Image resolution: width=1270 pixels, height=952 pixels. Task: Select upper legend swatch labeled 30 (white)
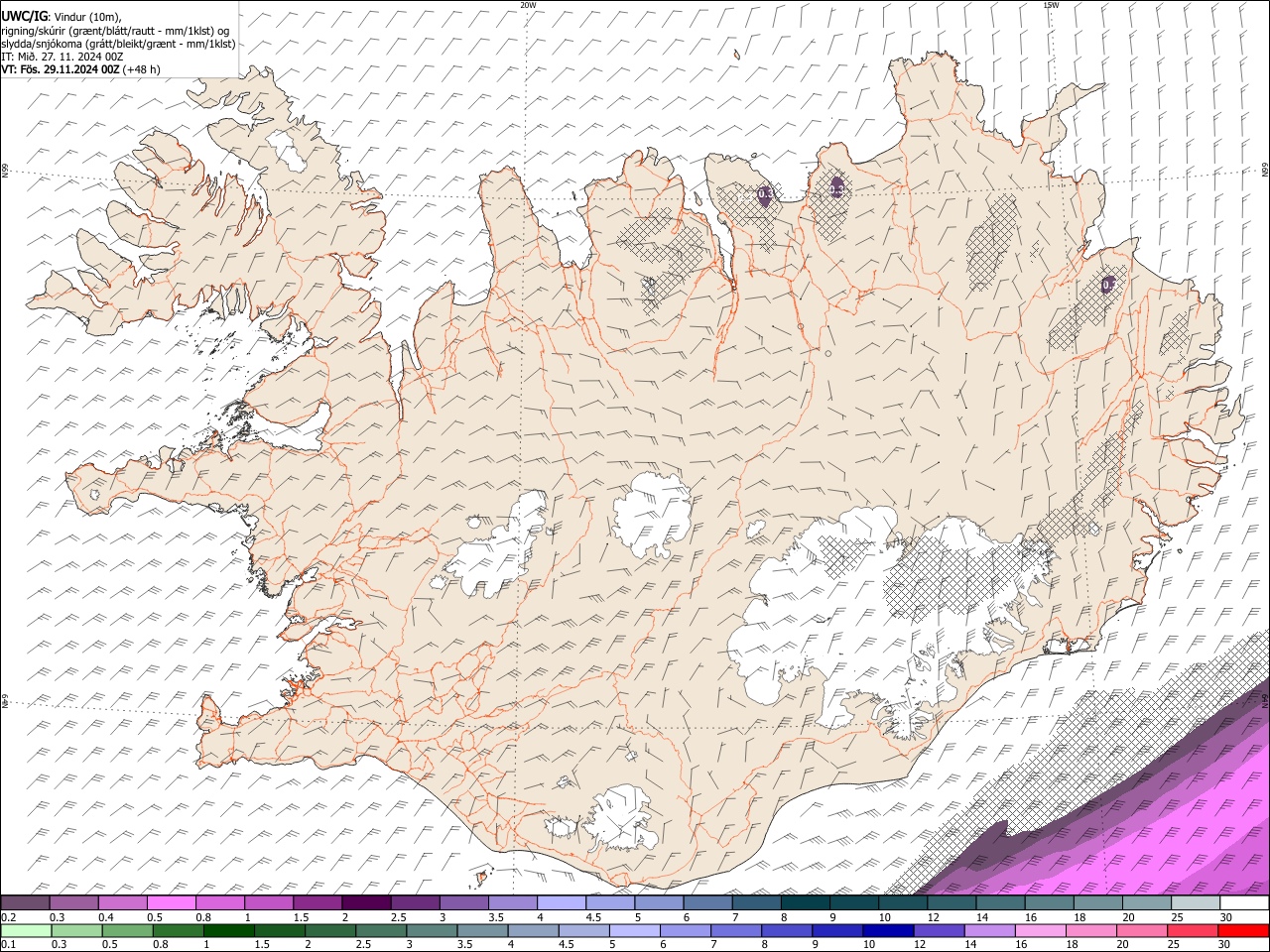click(x=1244, y=903)
